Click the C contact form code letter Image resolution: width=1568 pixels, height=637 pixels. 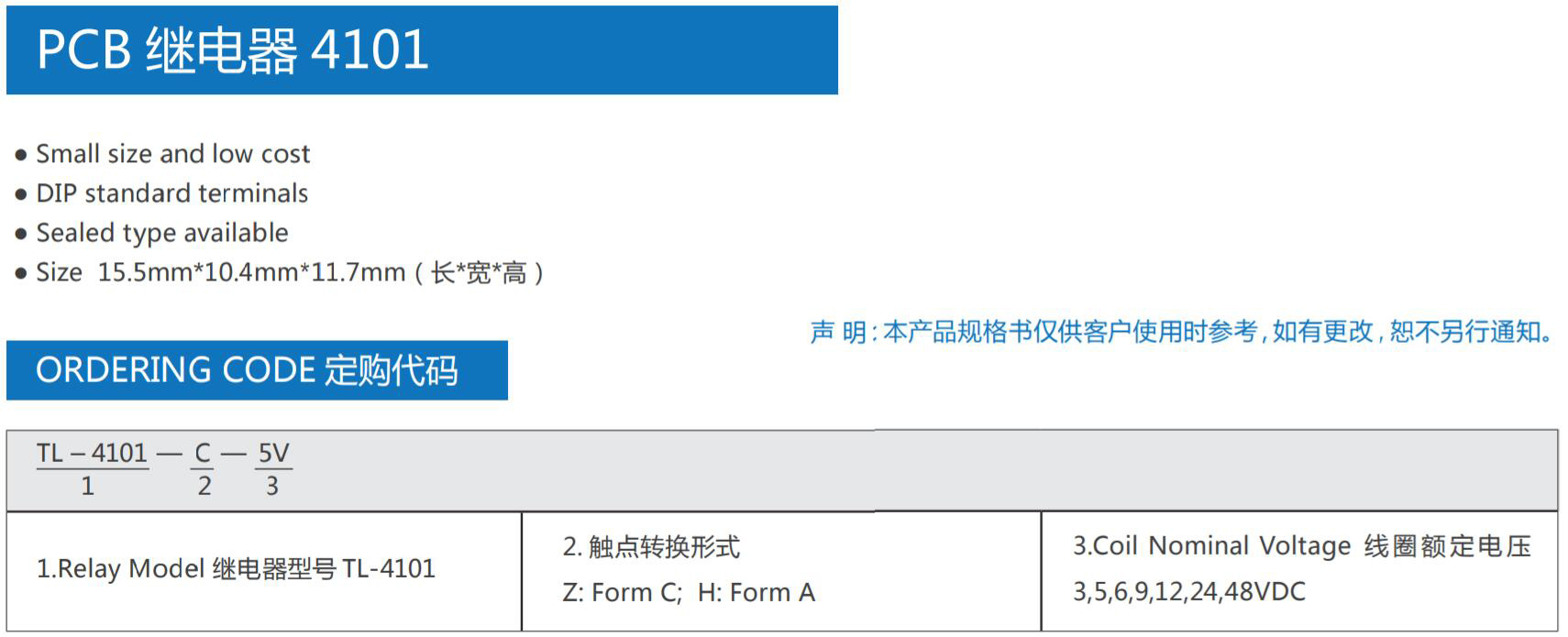[203, 453]
